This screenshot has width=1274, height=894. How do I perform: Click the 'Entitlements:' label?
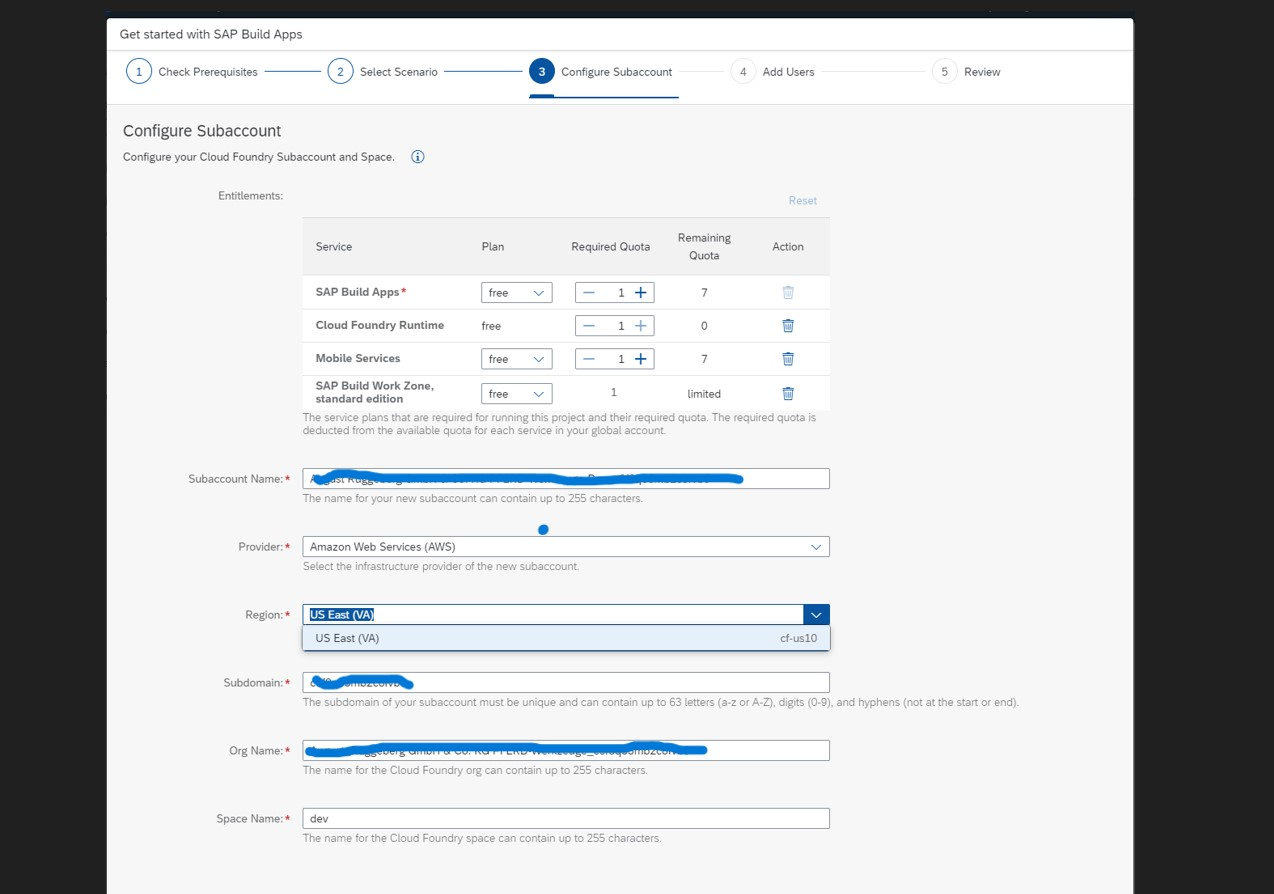[x=251, y=196]
